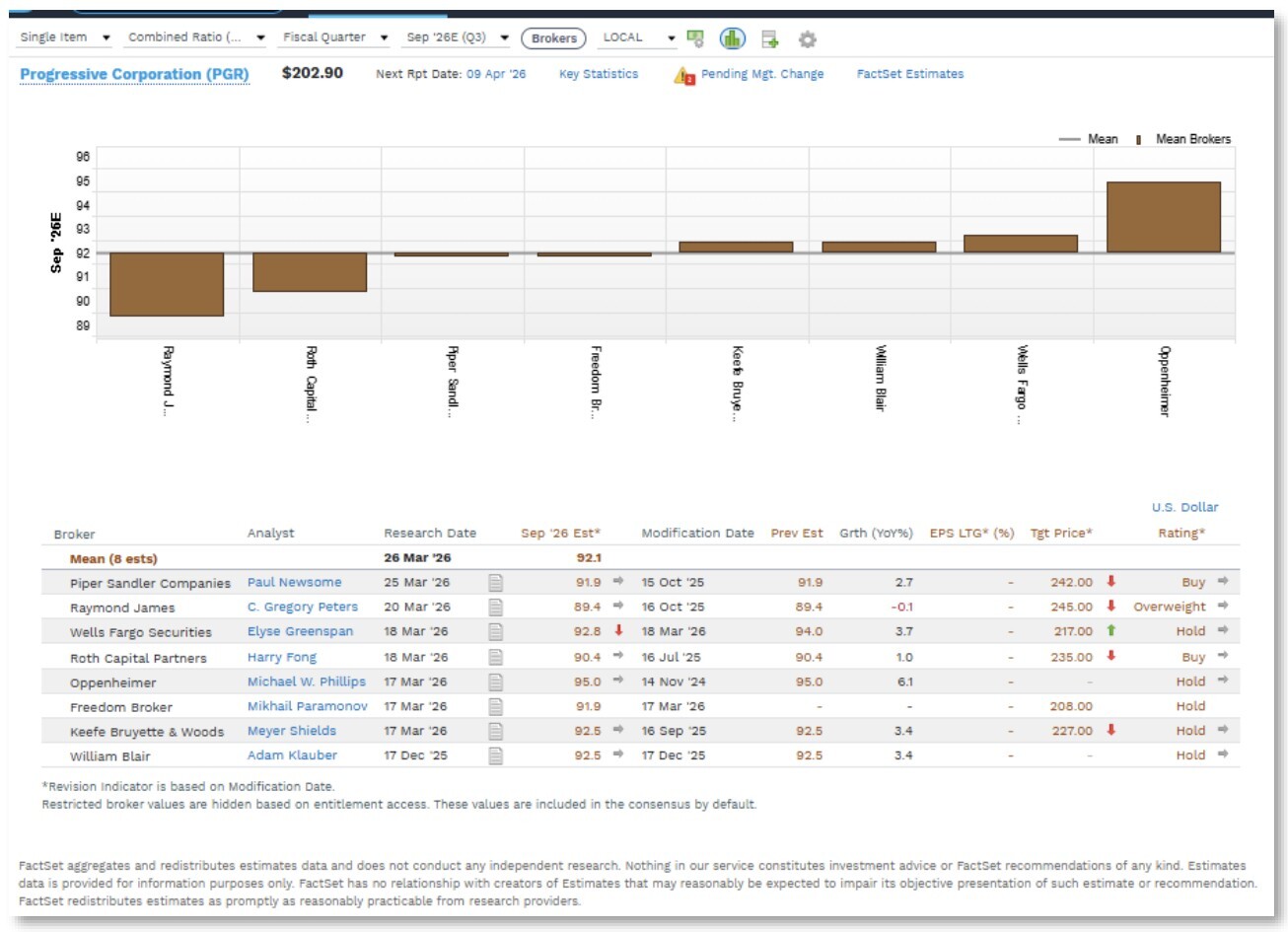This screenshot has height=932, width=1288.
Task: Click the Oppenheimer bar in the chart
Action: 1163,217
